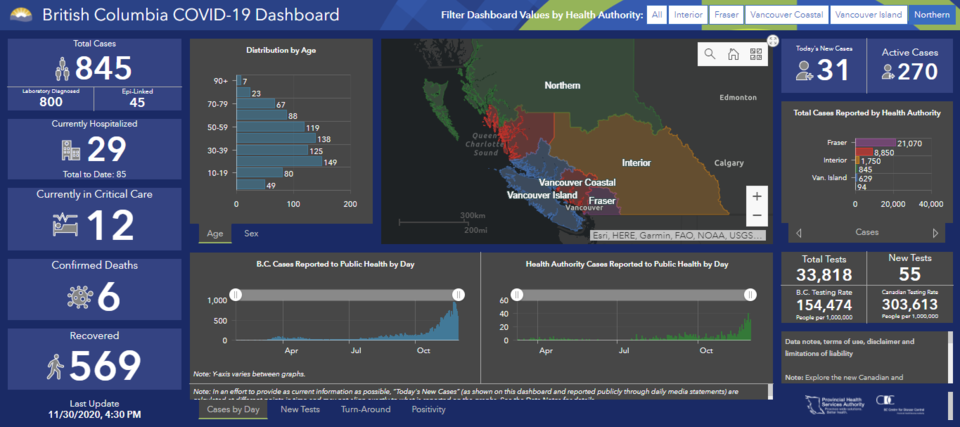Click B.C. Testing Rate value 154,474

coord(823,305)
